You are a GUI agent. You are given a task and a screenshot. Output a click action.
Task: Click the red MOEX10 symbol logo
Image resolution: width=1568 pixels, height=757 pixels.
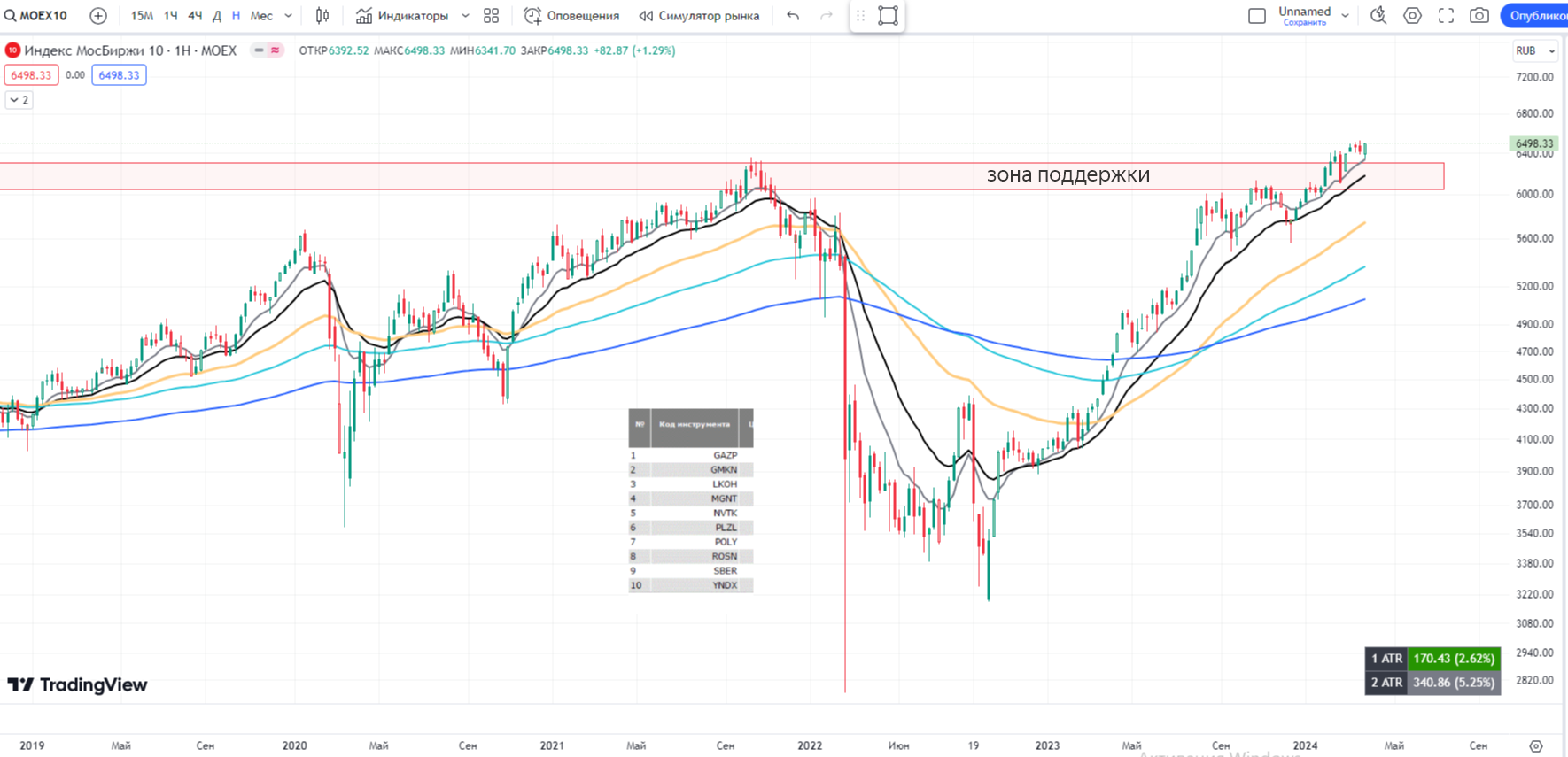(x=12, y=50)
